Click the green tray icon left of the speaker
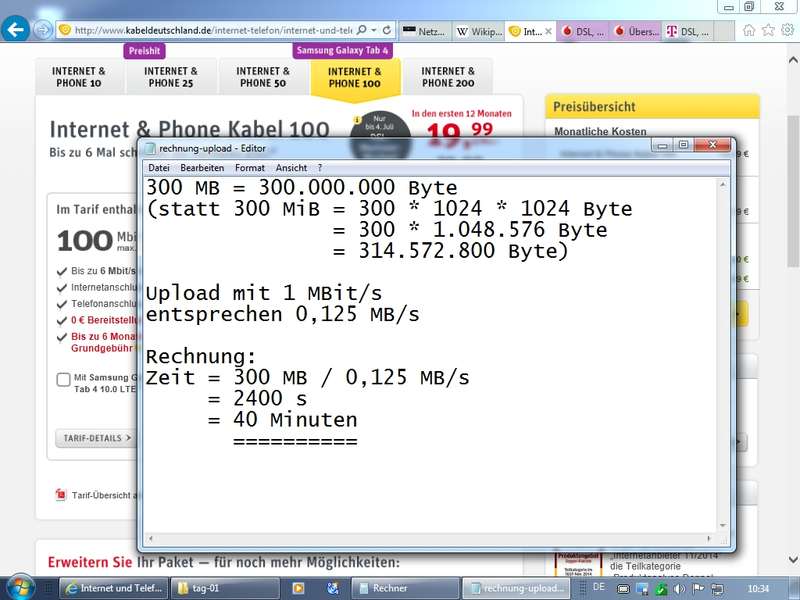The image size is (800, 600). click(x=661, y=589)
